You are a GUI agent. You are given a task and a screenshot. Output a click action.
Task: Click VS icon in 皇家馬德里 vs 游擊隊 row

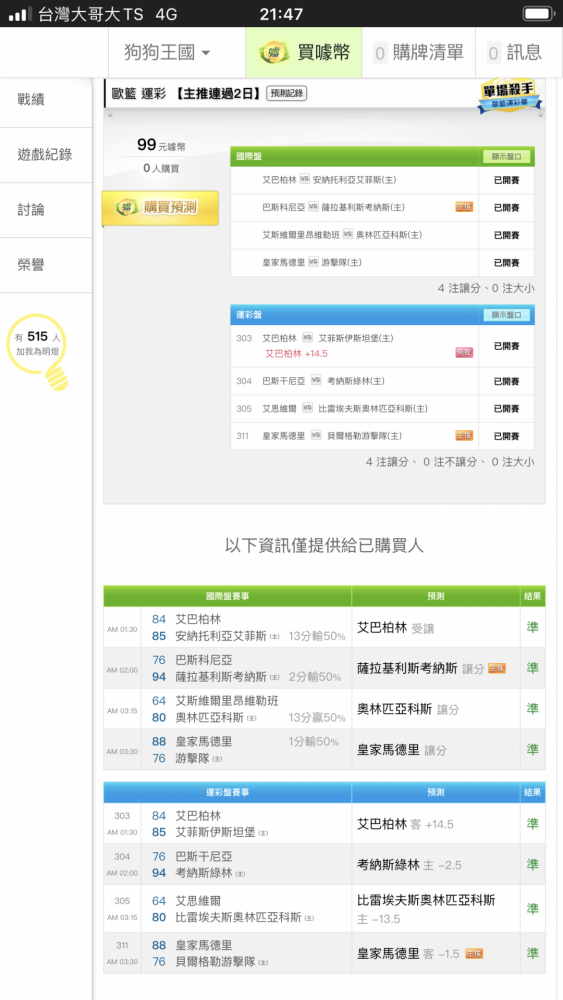click(x=313, y=262)
